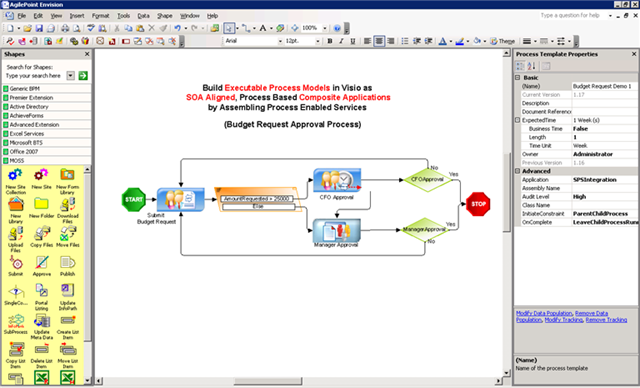This screenshot has height=388, width=640.
Task: Open the font name dropdown
Action: click(x=280, y=41)
